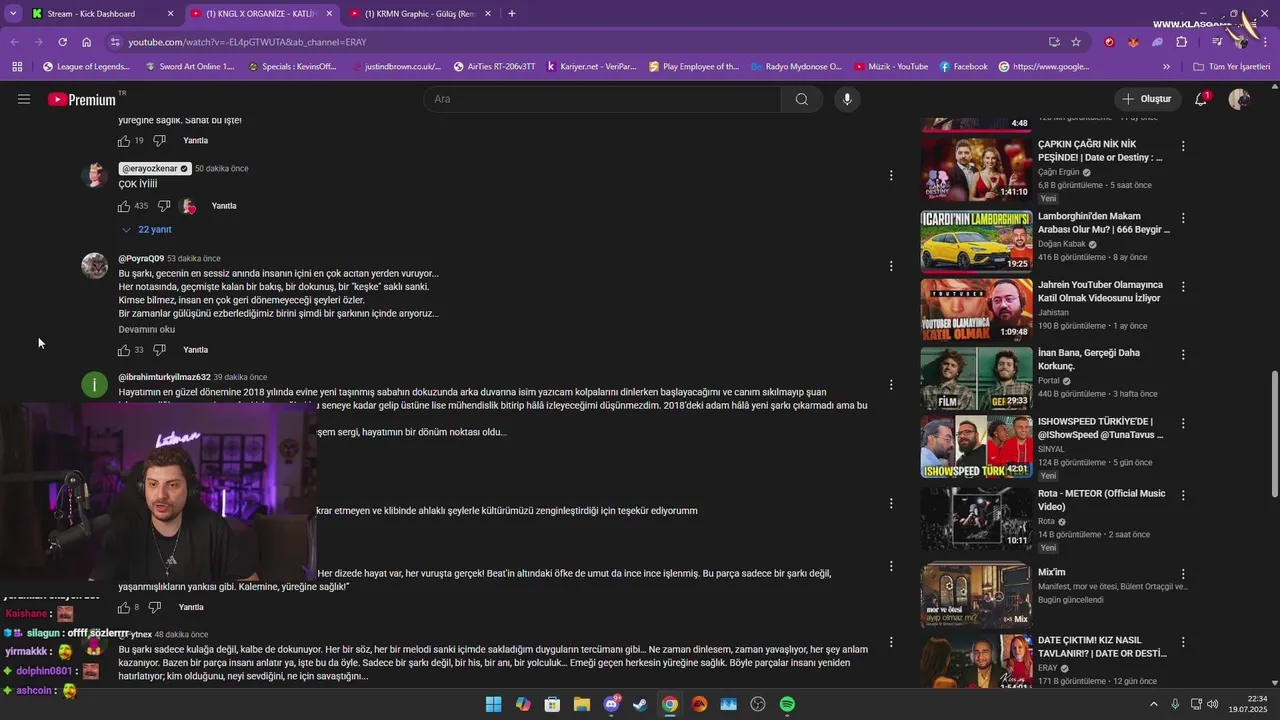This screenshot has height=720, width=1280.
Task: Open options menu for @erayozkenar comment
Action: [891, 176]
